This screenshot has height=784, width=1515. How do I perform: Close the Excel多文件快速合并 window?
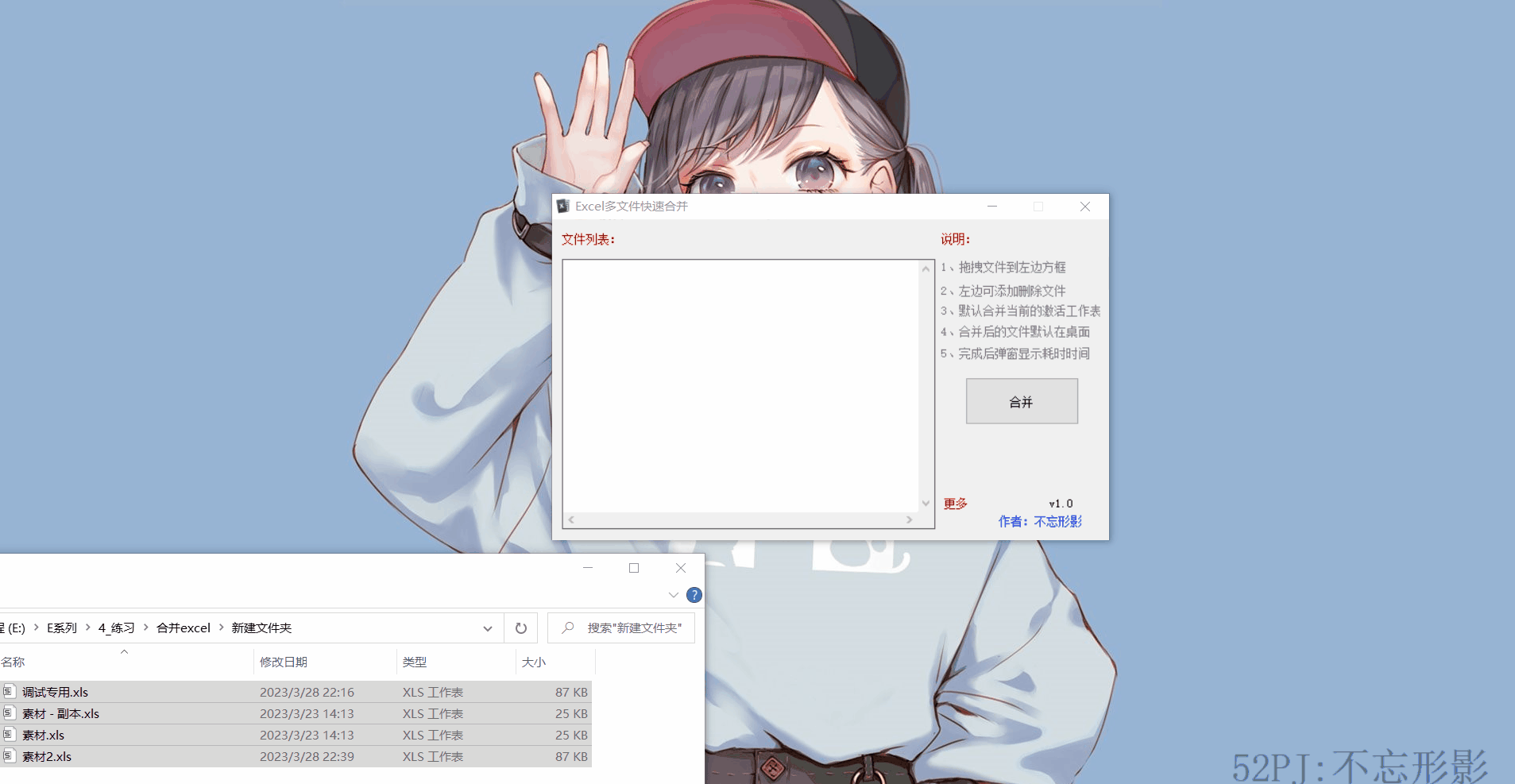[1085, 207]
